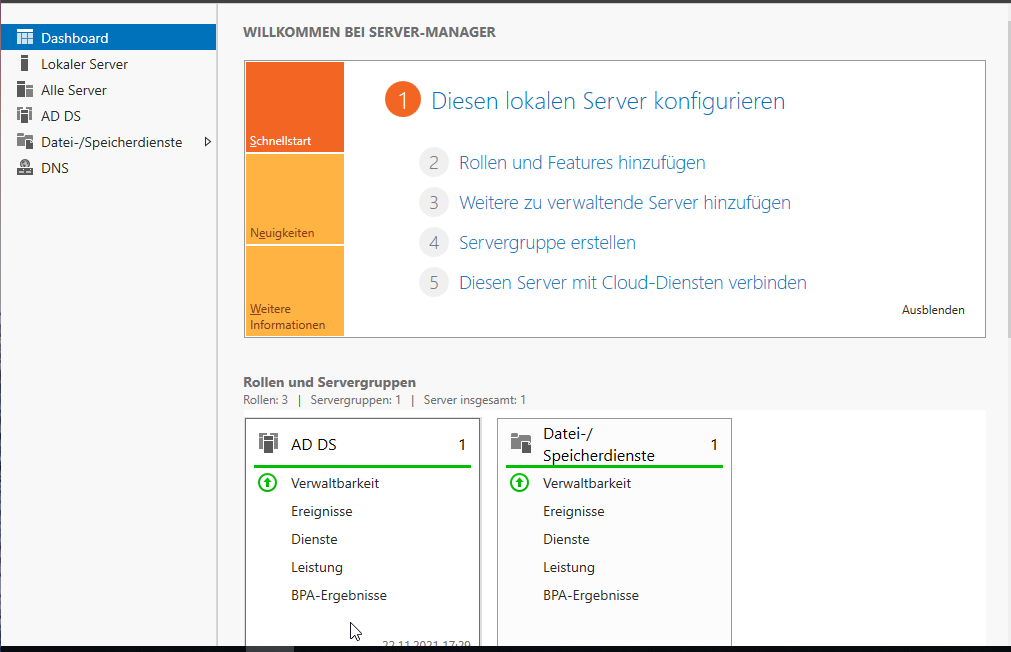Click green Verwaltbarkeit status icon in AD DS tile
This screenshot has width=1011, height=652.
[267, 483]
